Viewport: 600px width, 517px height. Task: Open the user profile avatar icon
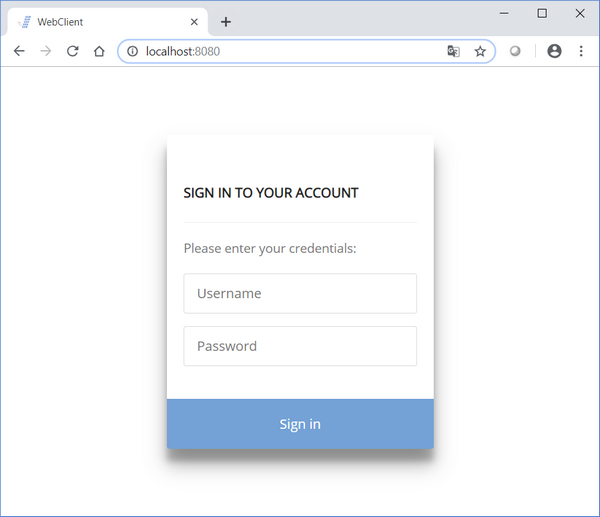[554, 51]
